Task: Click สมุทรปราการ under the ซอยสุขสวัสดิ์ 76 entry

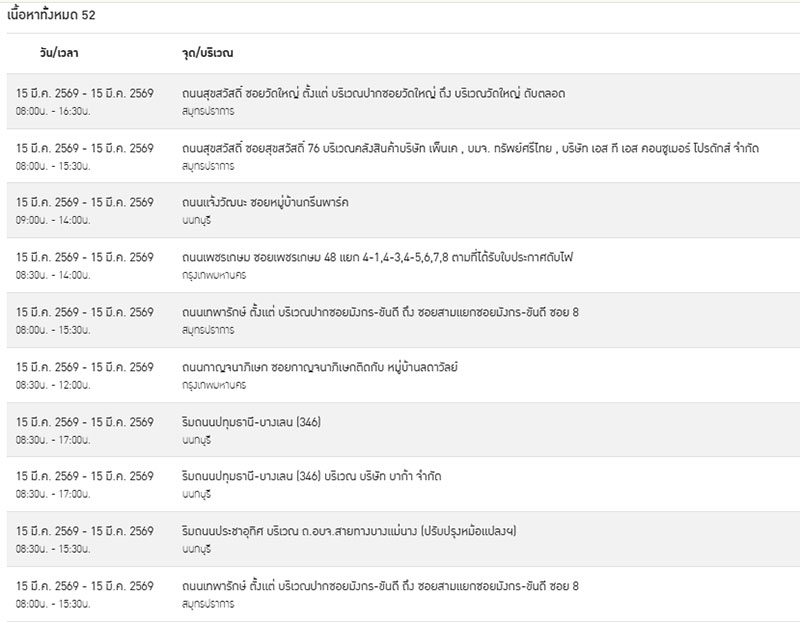Action: pyautogui.click(x=208, y=164)
